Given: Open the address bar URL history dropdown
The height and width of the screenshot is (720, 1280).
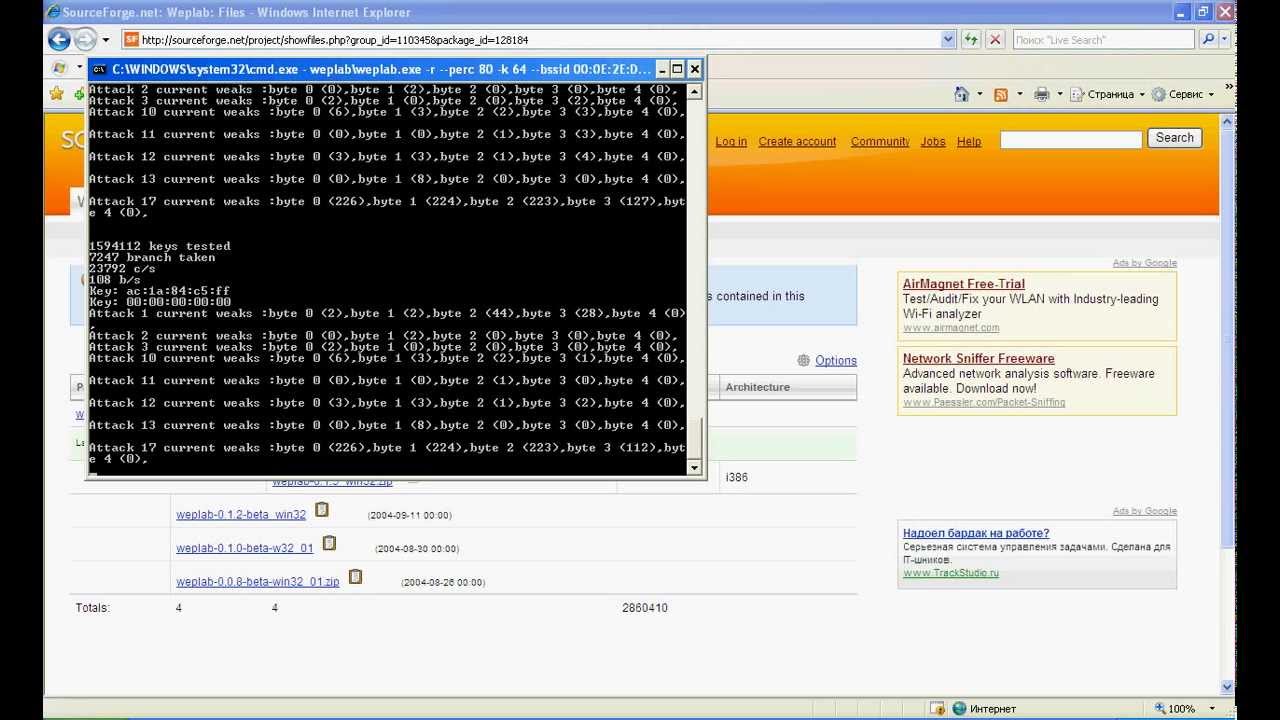Looking at the screenshot, I should [948, 40].
